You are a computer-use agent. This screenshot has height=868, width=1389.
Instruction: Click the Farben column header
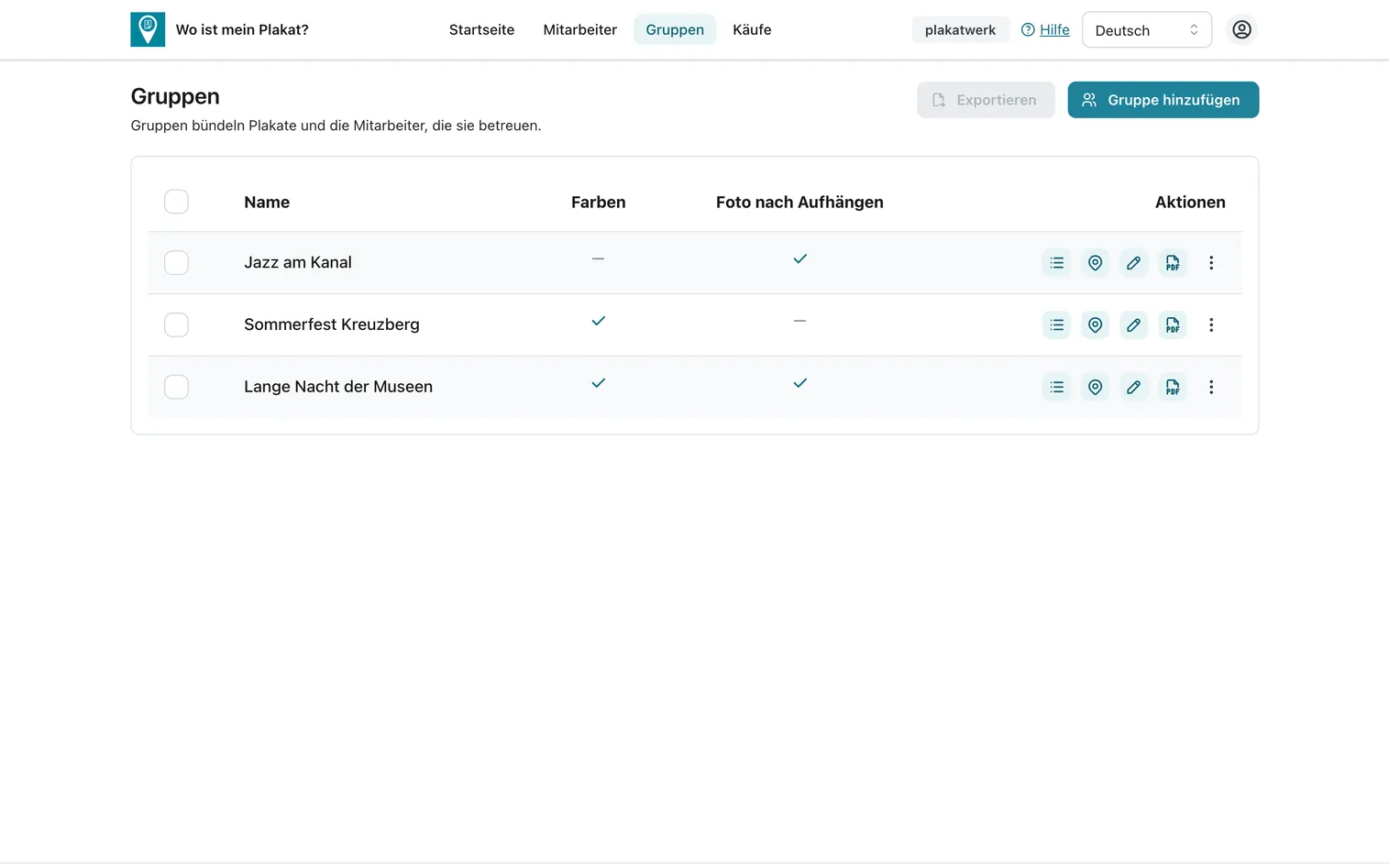[598, 203]
